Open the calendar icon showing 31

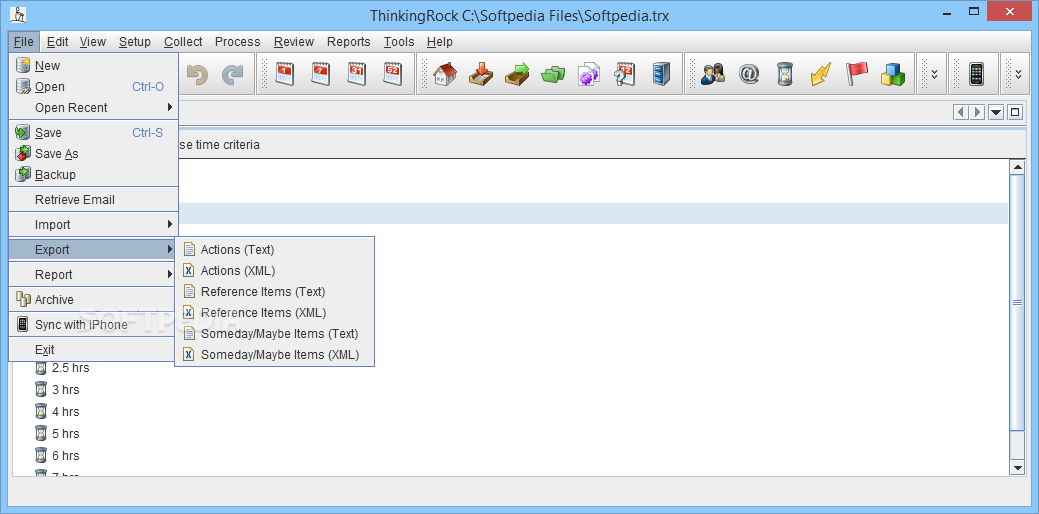click(356, 74)
